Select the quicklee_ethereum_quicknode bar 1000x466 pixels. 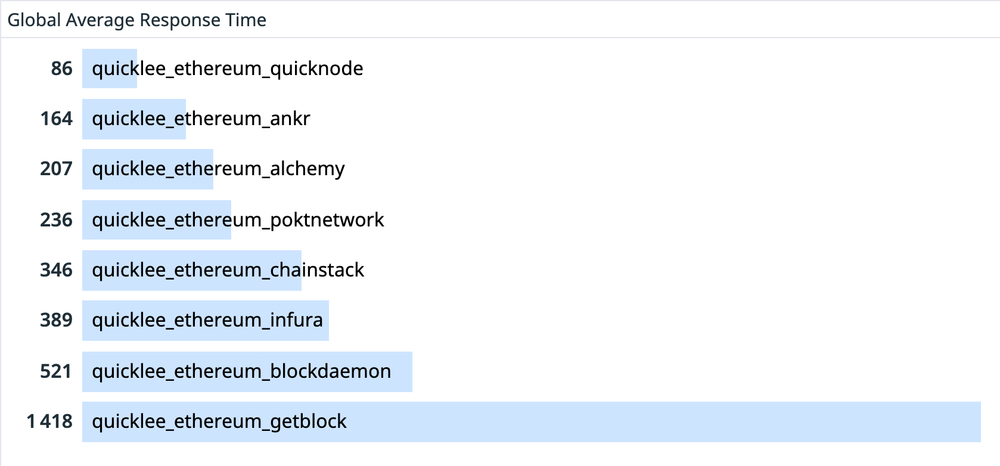coord(110,68)
